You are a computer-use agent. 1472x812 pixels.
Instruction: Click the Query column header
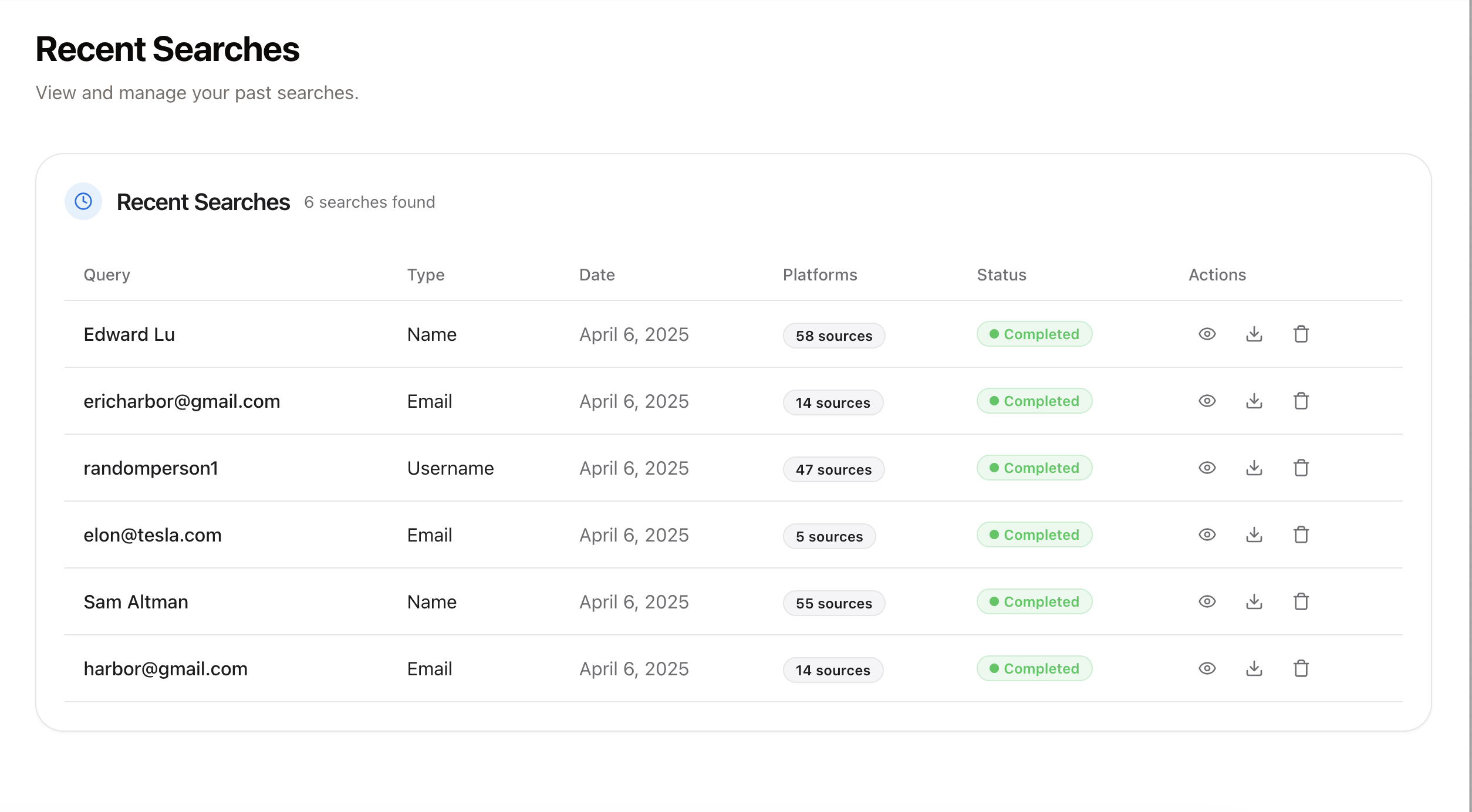(107, 275)
